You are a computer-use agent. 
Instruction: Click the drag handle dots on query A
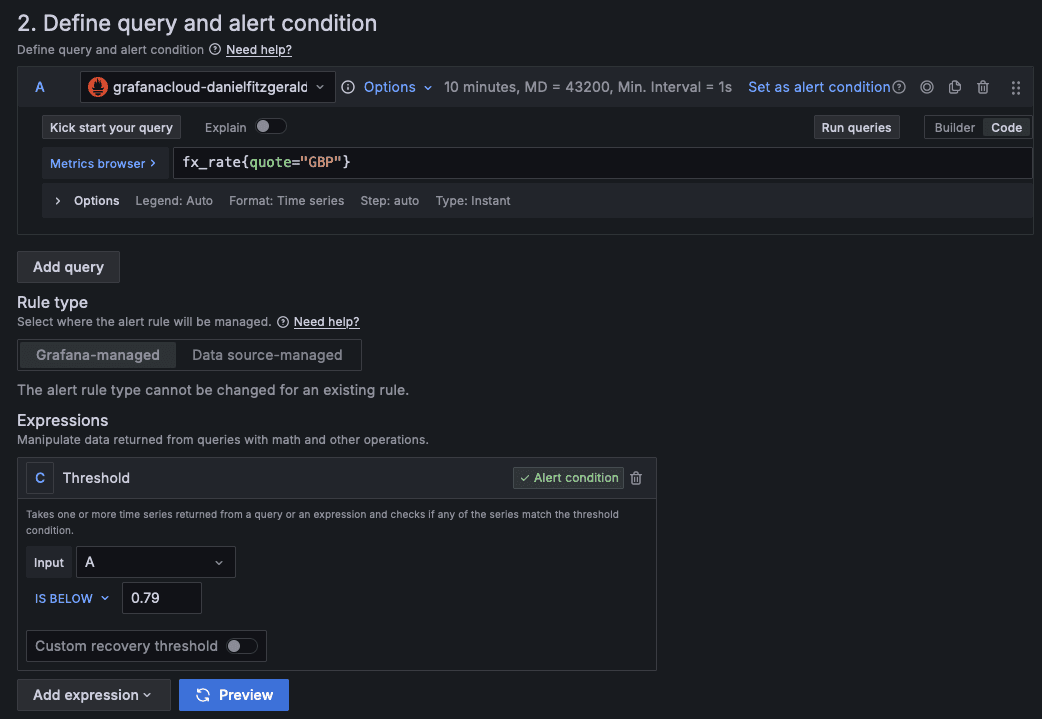coord(1016,87)
